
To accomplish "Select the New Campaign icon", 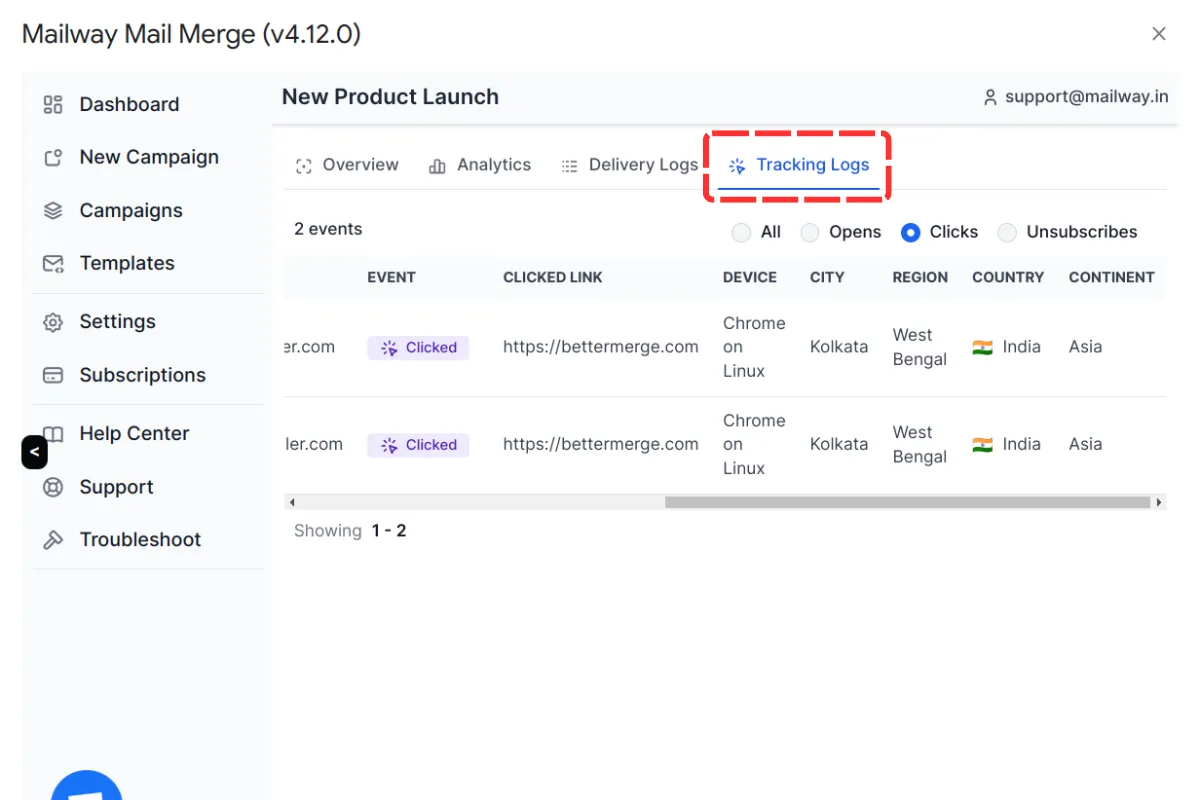I will click(52, 156).
